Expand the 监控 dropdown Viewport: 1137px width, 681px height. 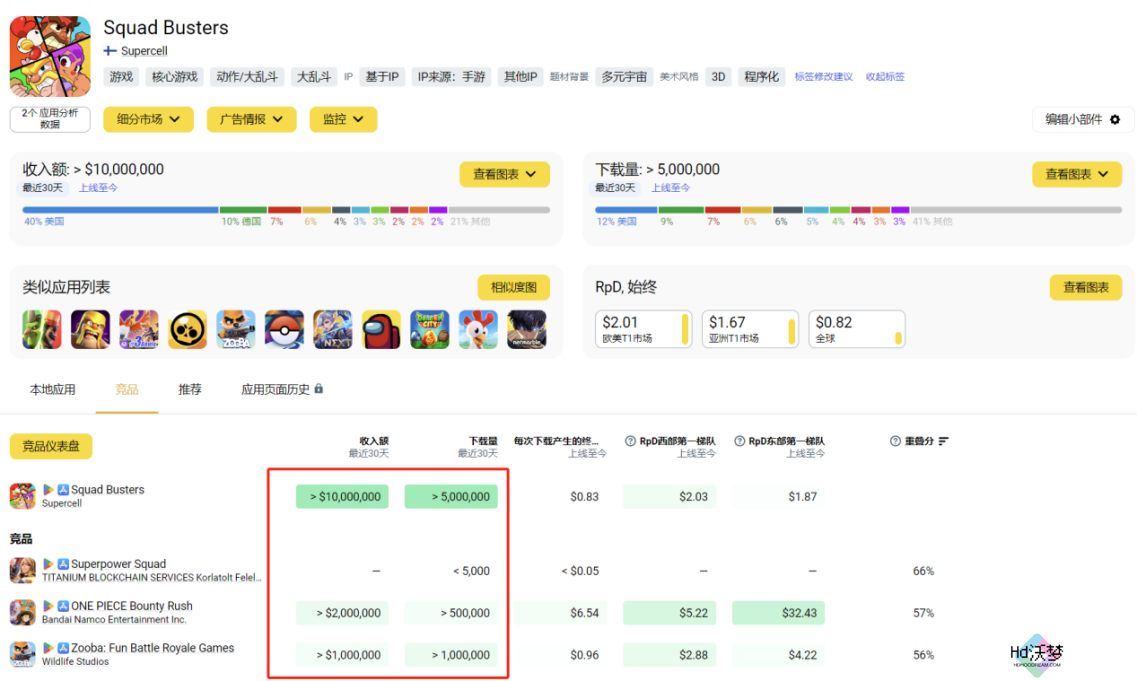click(343, 120)
